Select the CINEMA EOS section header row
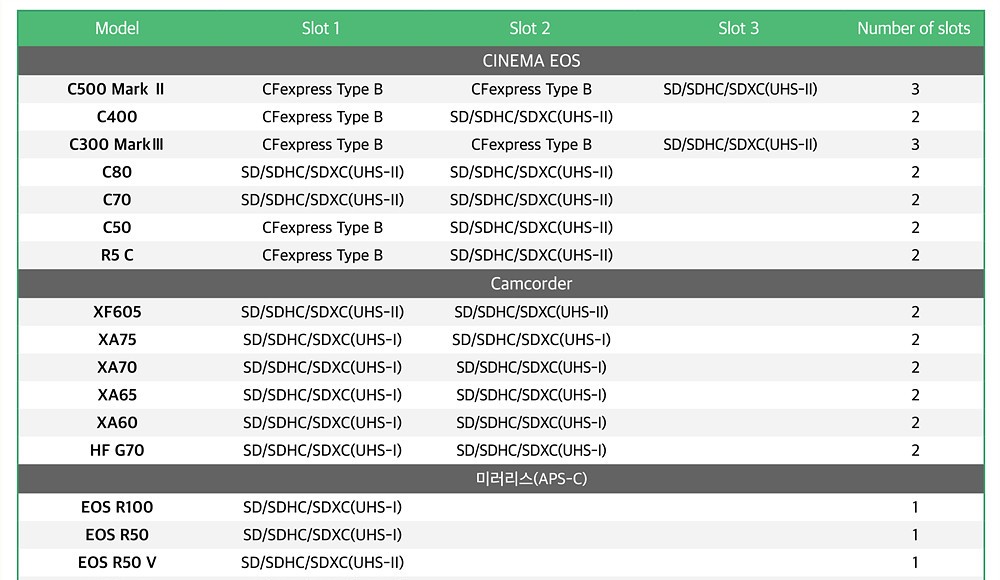1000x580 pixels. [x=530, y=61]
